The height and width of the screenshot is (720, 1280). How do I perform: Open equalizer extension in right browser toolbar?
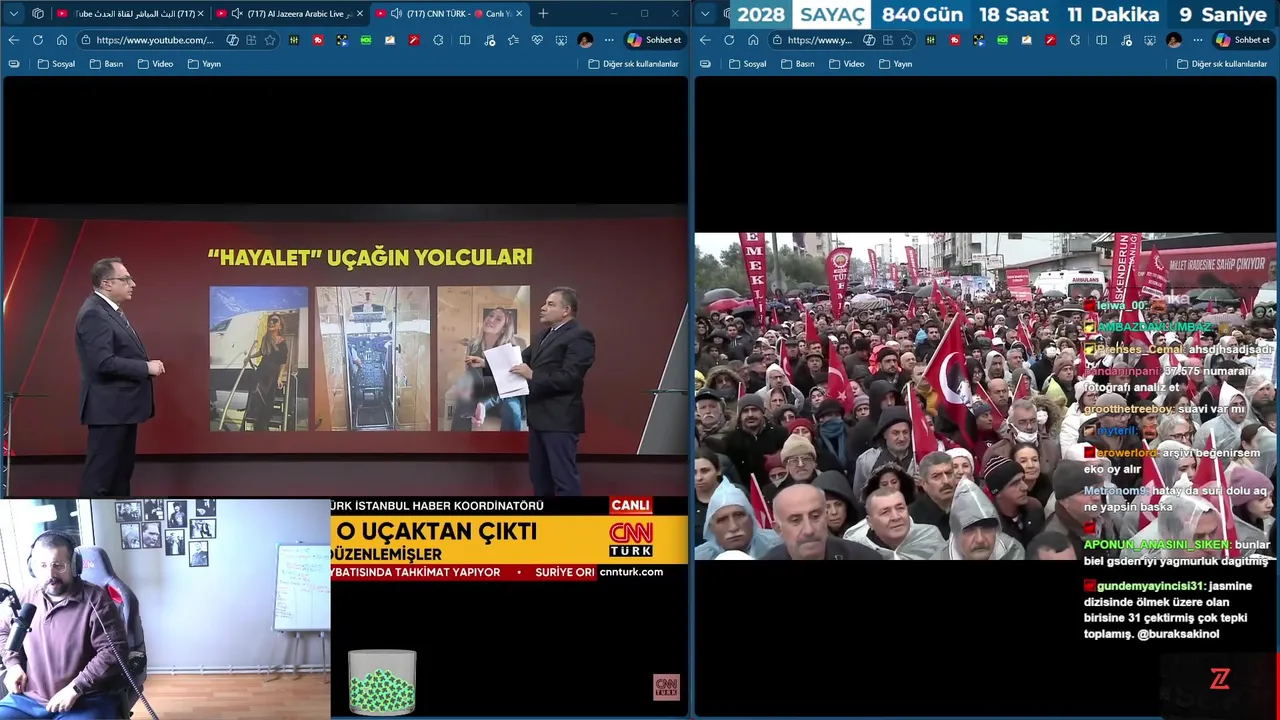[930, 40]
